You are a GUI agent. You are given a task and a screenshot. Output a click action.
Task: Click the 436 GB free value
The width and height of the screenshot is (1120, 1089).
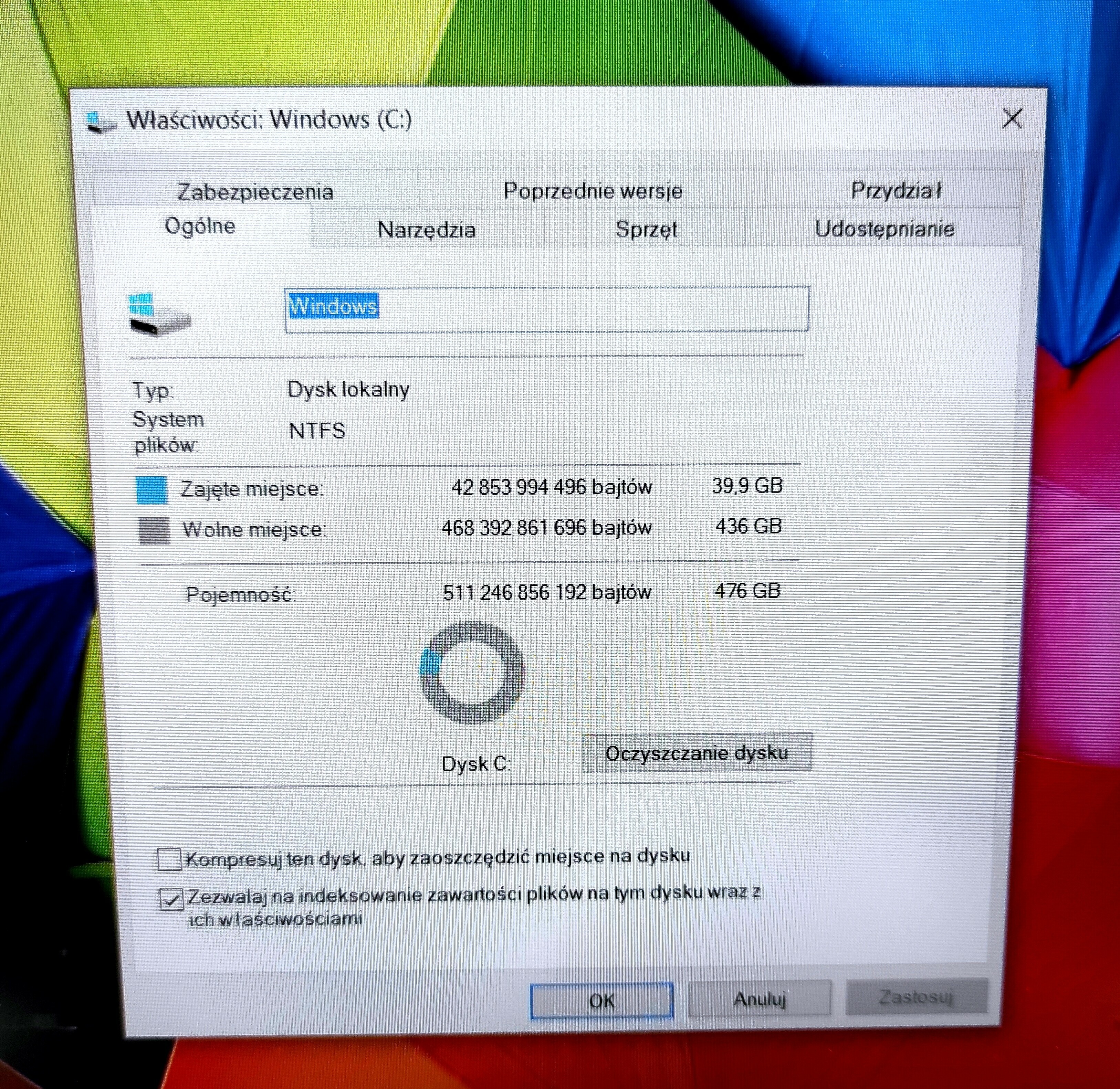tap(748, 526)
